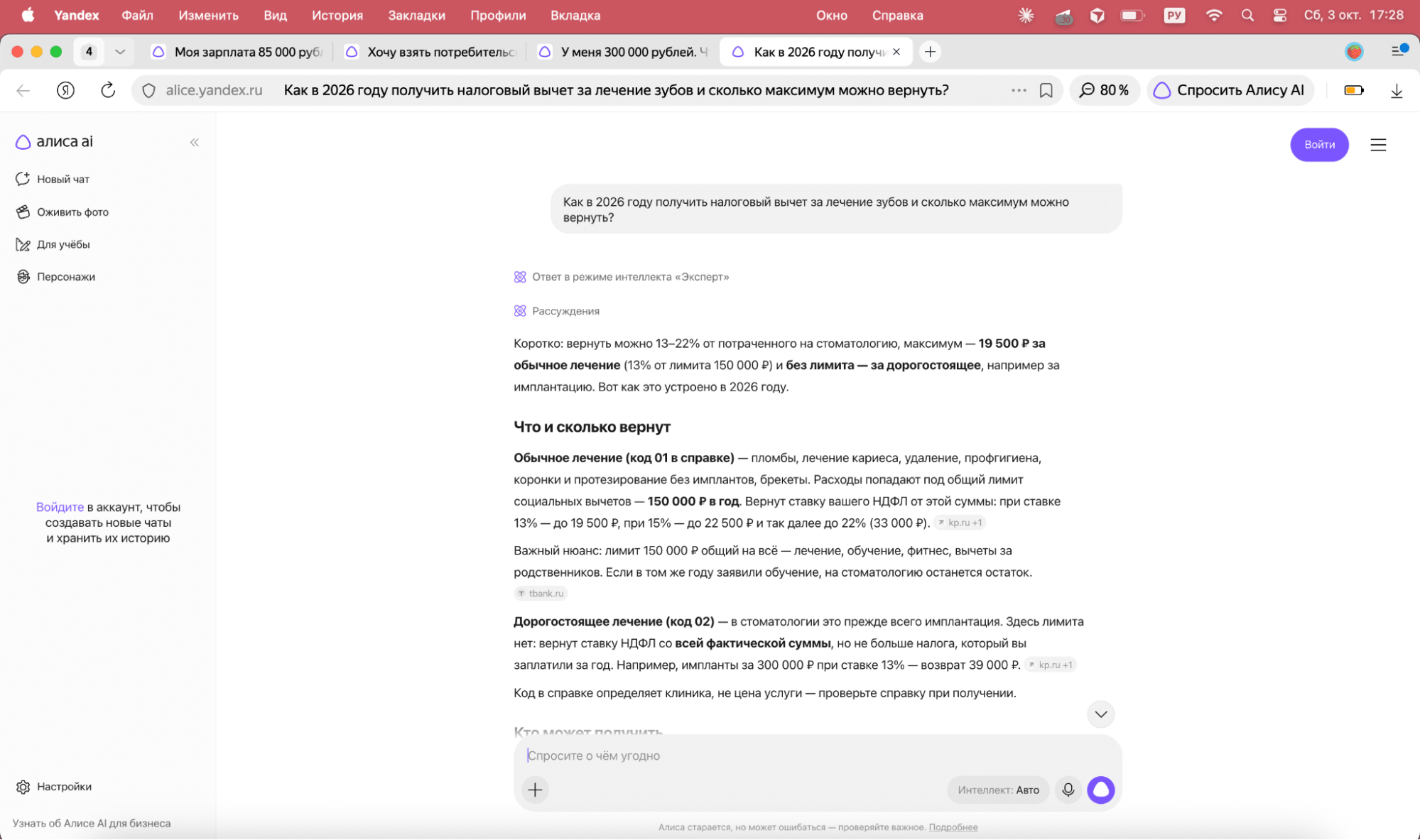Expand the Рассуждения reasoning section
This screenshot has width=1420, height=840.
click(557, 311)
